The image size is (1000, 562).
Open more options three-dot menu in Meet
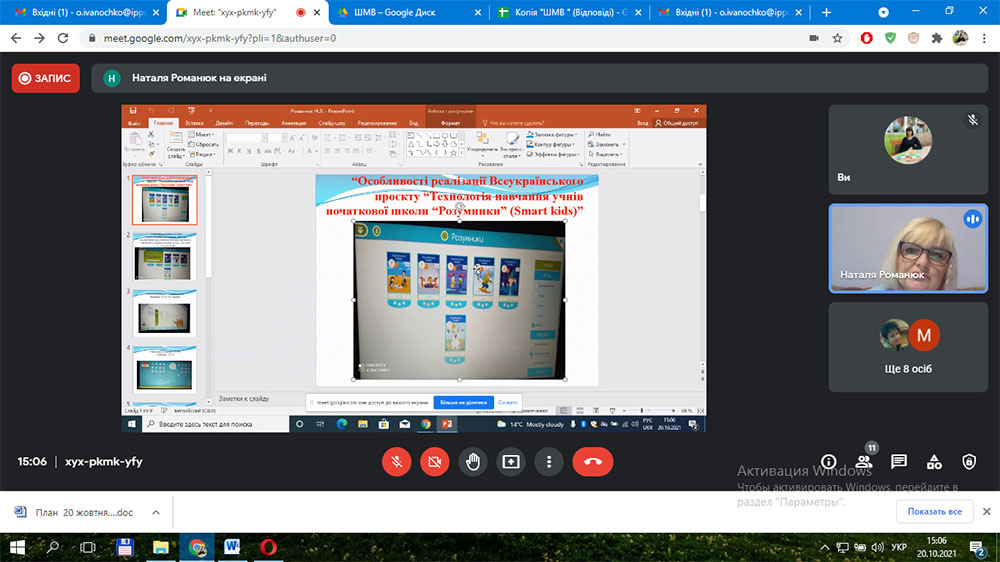pyautogui.click(x=549, y=461)
